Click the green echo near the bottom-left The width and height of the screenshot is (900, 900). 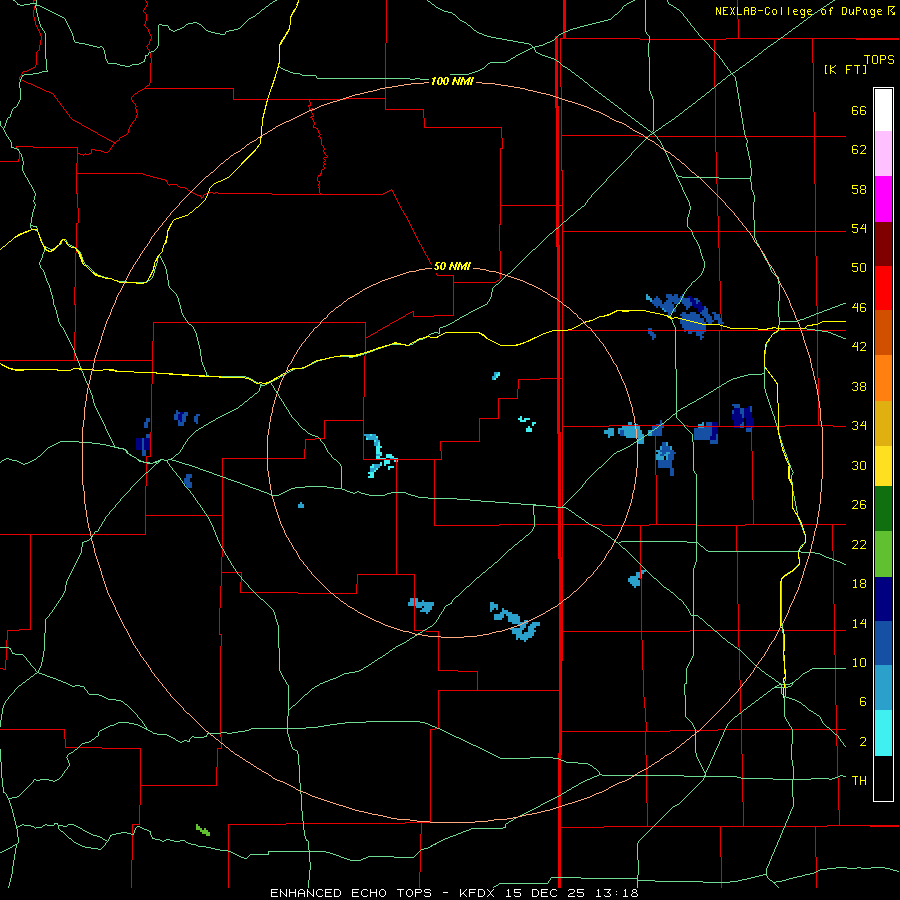click(x=203, y=830)
